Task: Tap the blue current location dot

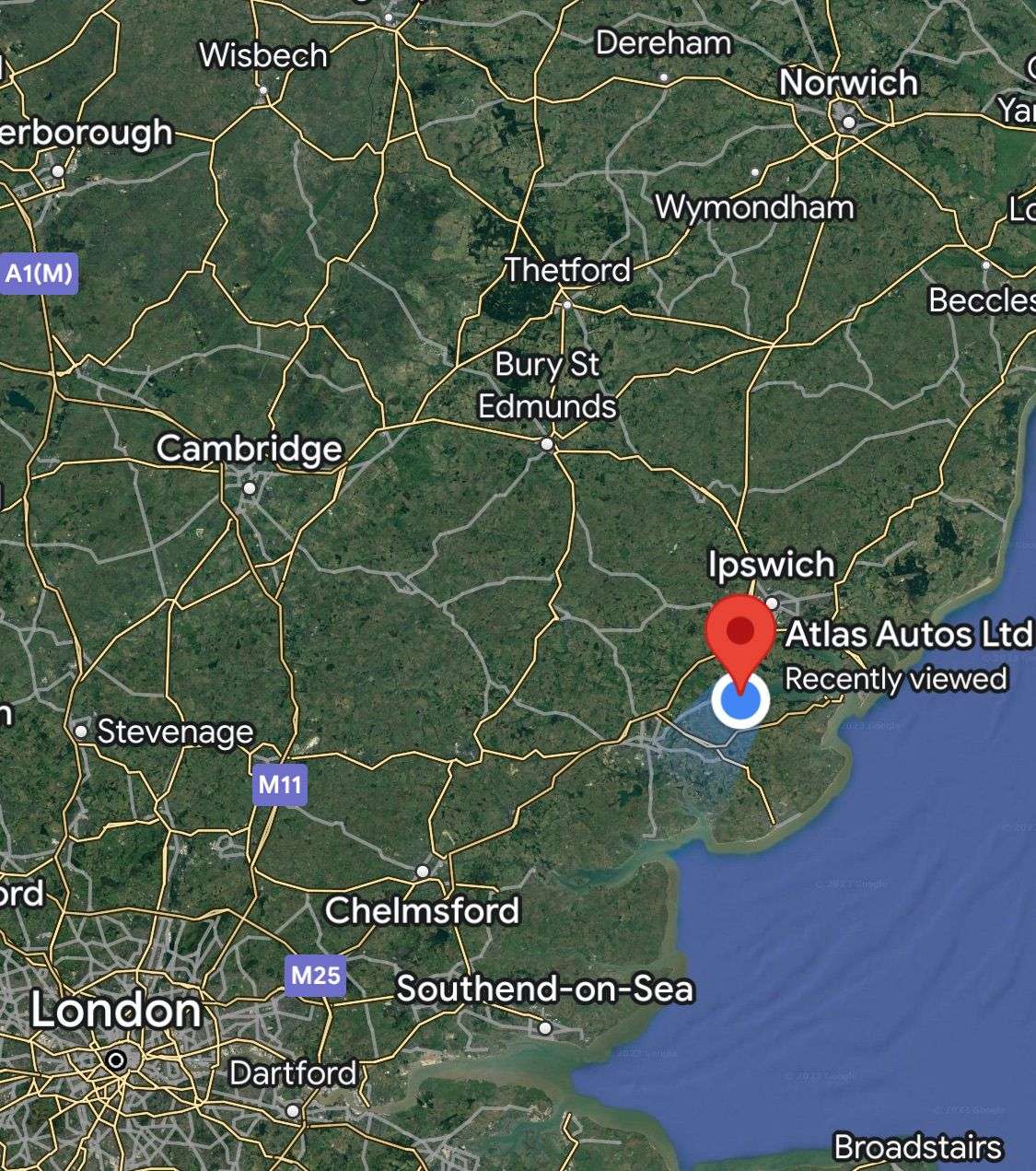Action: (740, 701)
